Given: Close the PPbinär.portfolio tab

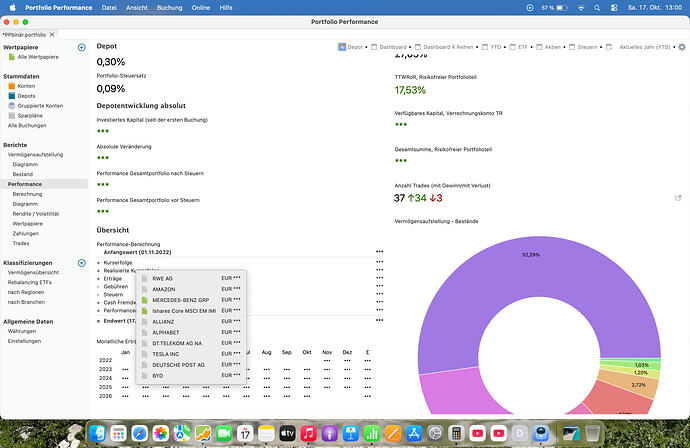Looking at the screenshot, I should [52, 34].
